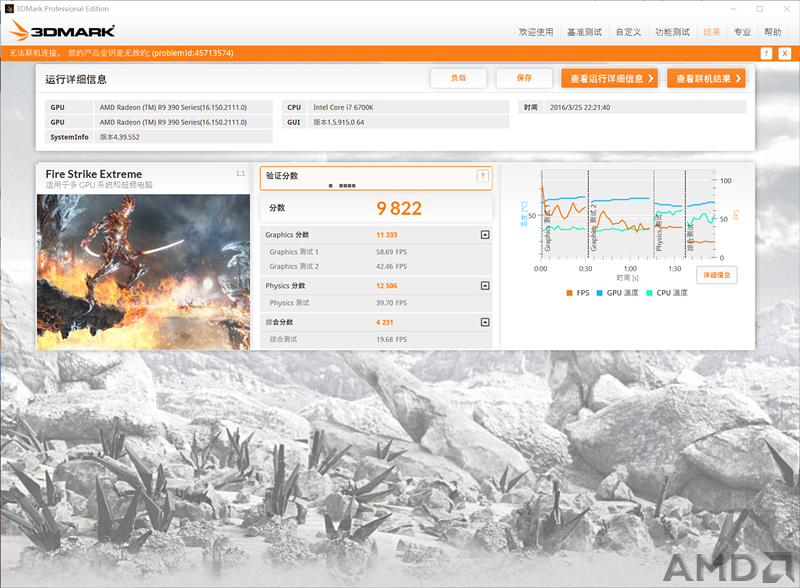Open the 专业 professional tab

(742, 32)
